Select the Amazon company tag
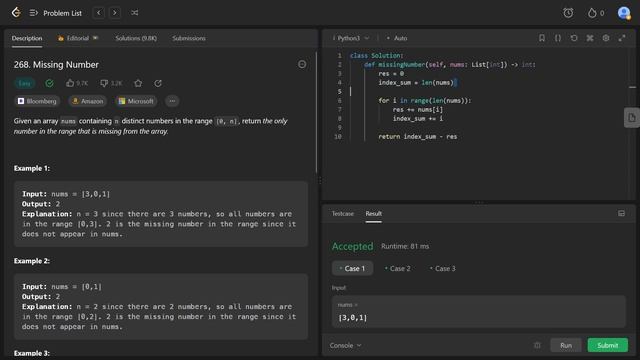Screen dimensions: 640x360 (x=87, y=101)
